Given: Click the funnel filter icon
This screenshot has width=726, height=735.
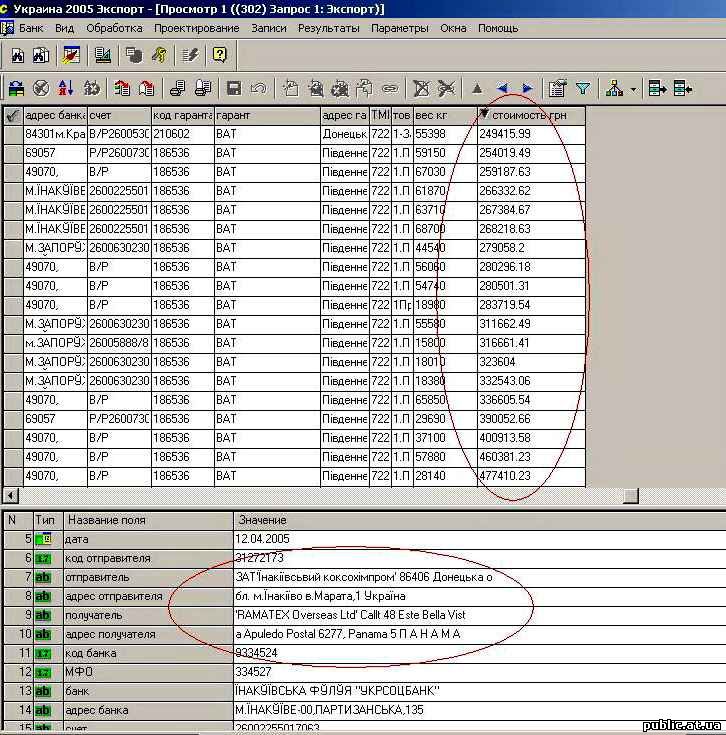Looking at the screenshot, I should point(583,88).
